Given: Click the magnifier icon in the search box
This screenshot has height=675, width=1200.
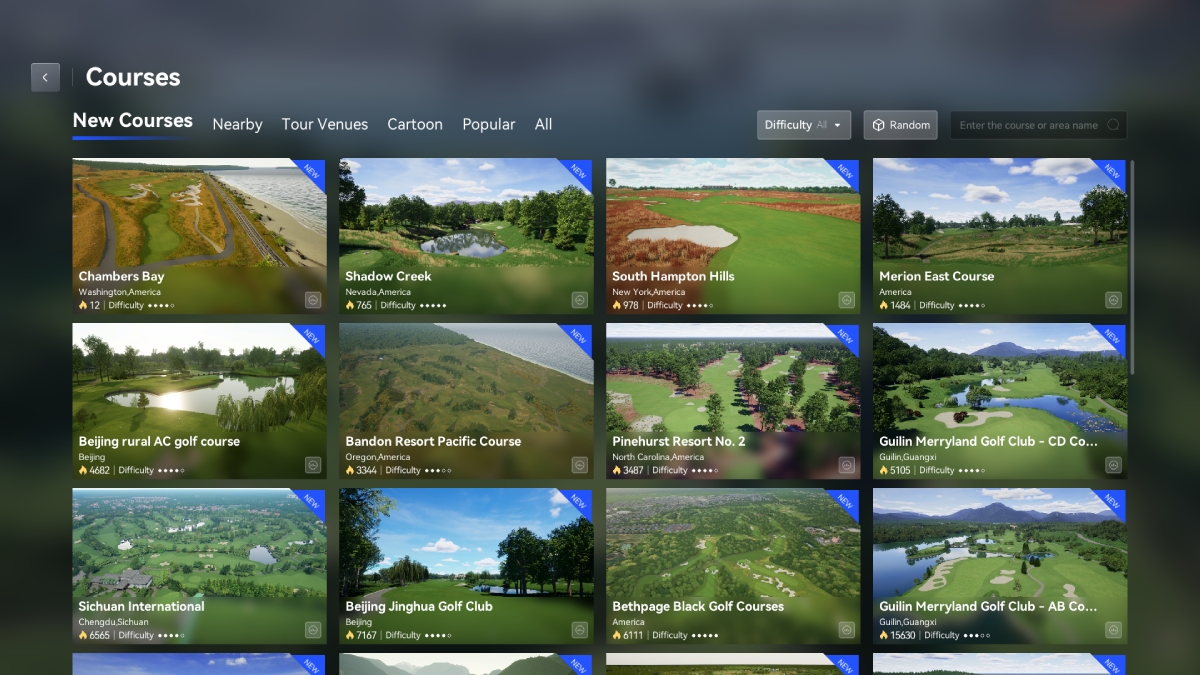Looking at the screenshot, I should tap(1113, 125).
